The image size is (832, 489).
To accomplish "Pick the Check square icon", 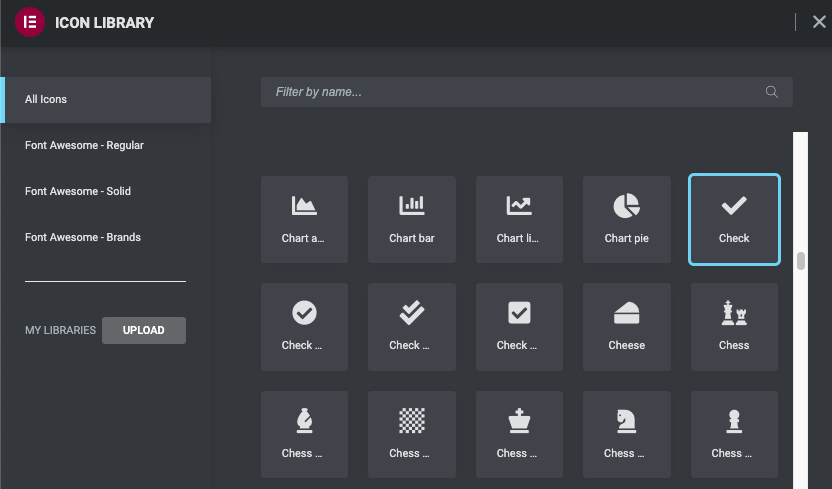I will [x=519, y=327].
